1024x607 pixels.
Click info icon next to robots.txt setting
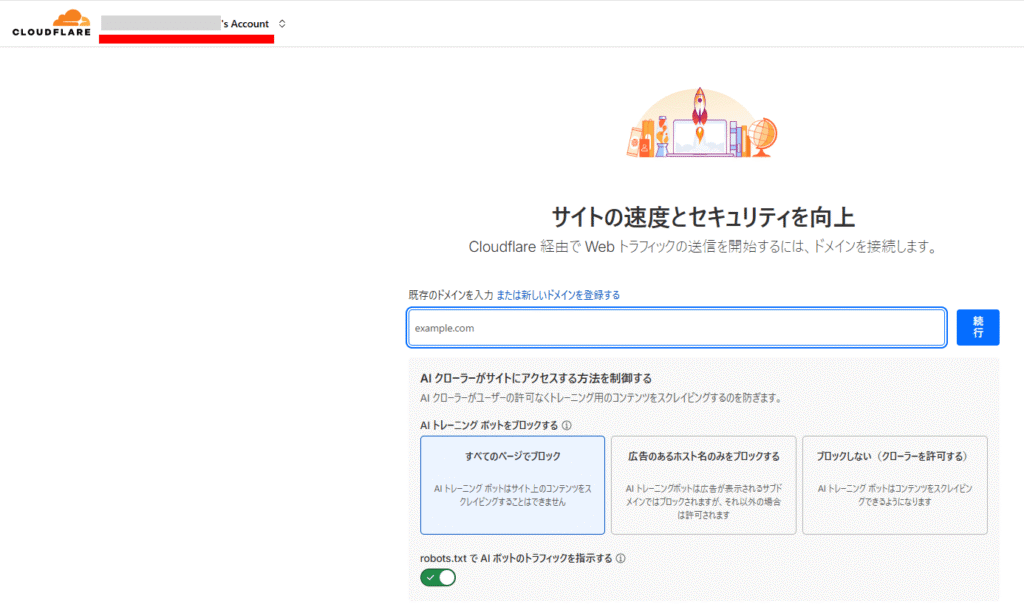(621, 559)
